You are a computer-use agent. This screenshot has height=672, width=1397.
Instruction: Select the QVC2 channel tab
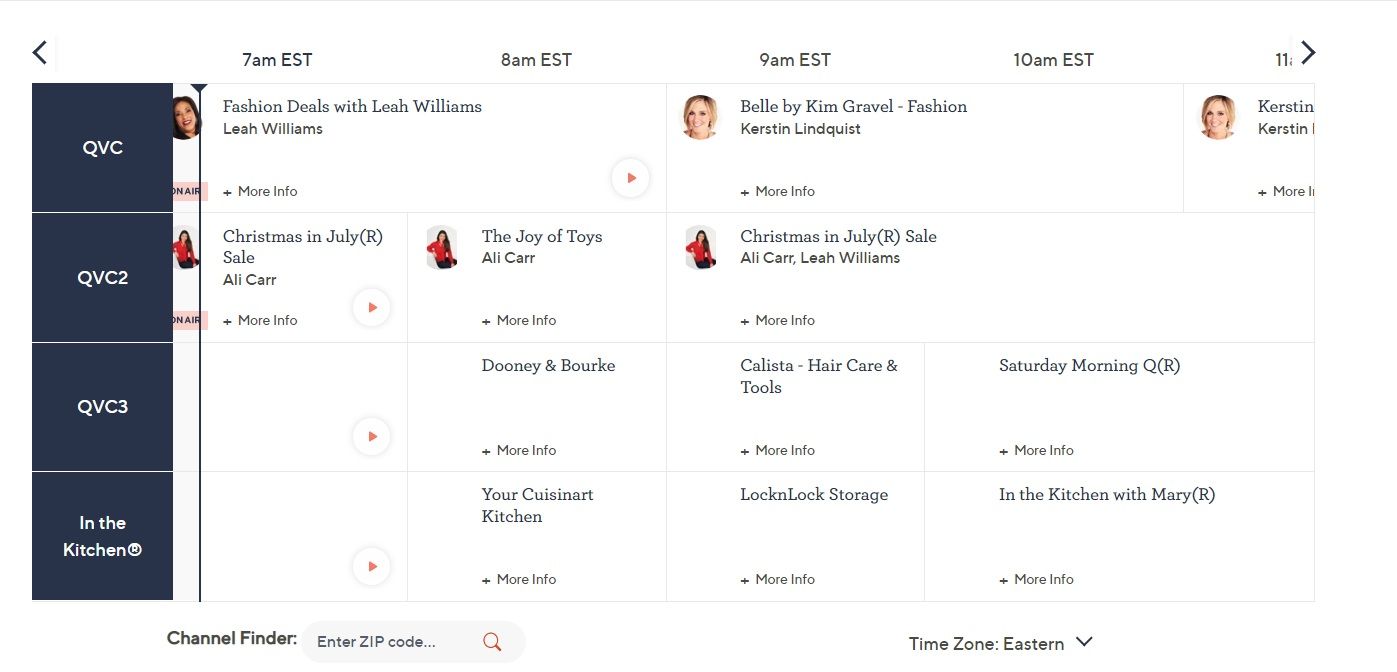coord(102,277)
